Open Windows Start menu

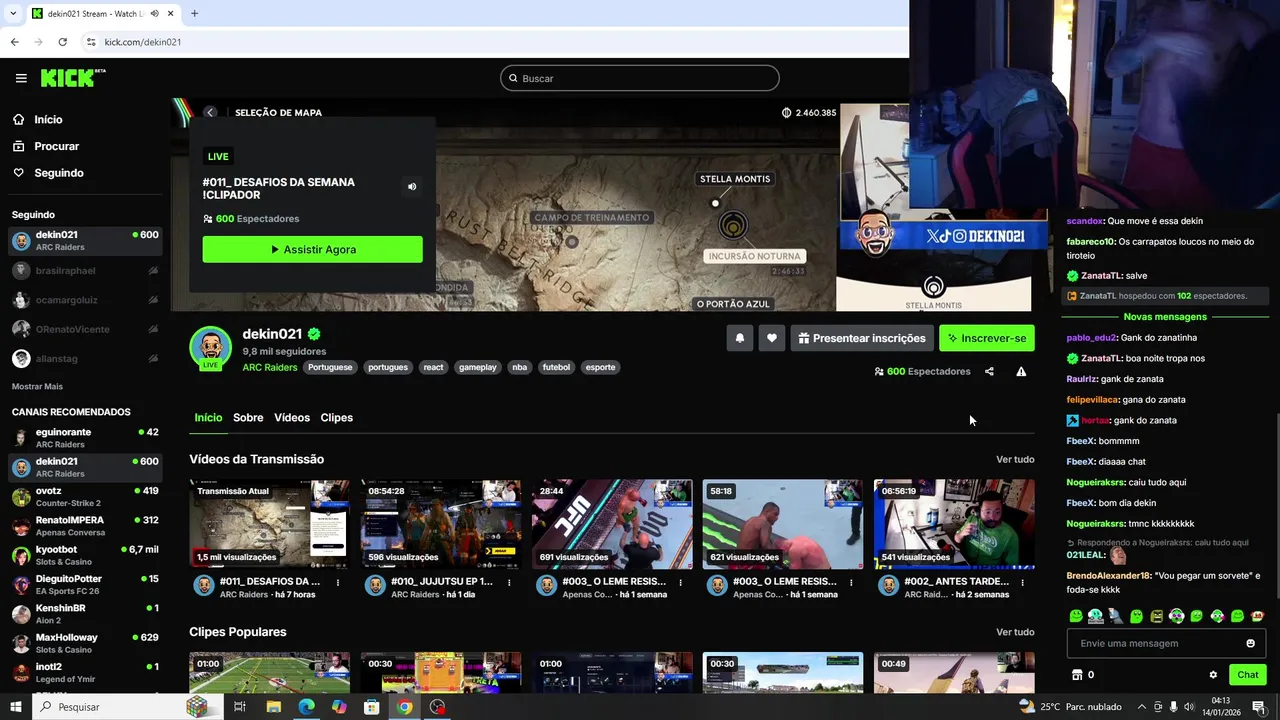pos(15,707)
